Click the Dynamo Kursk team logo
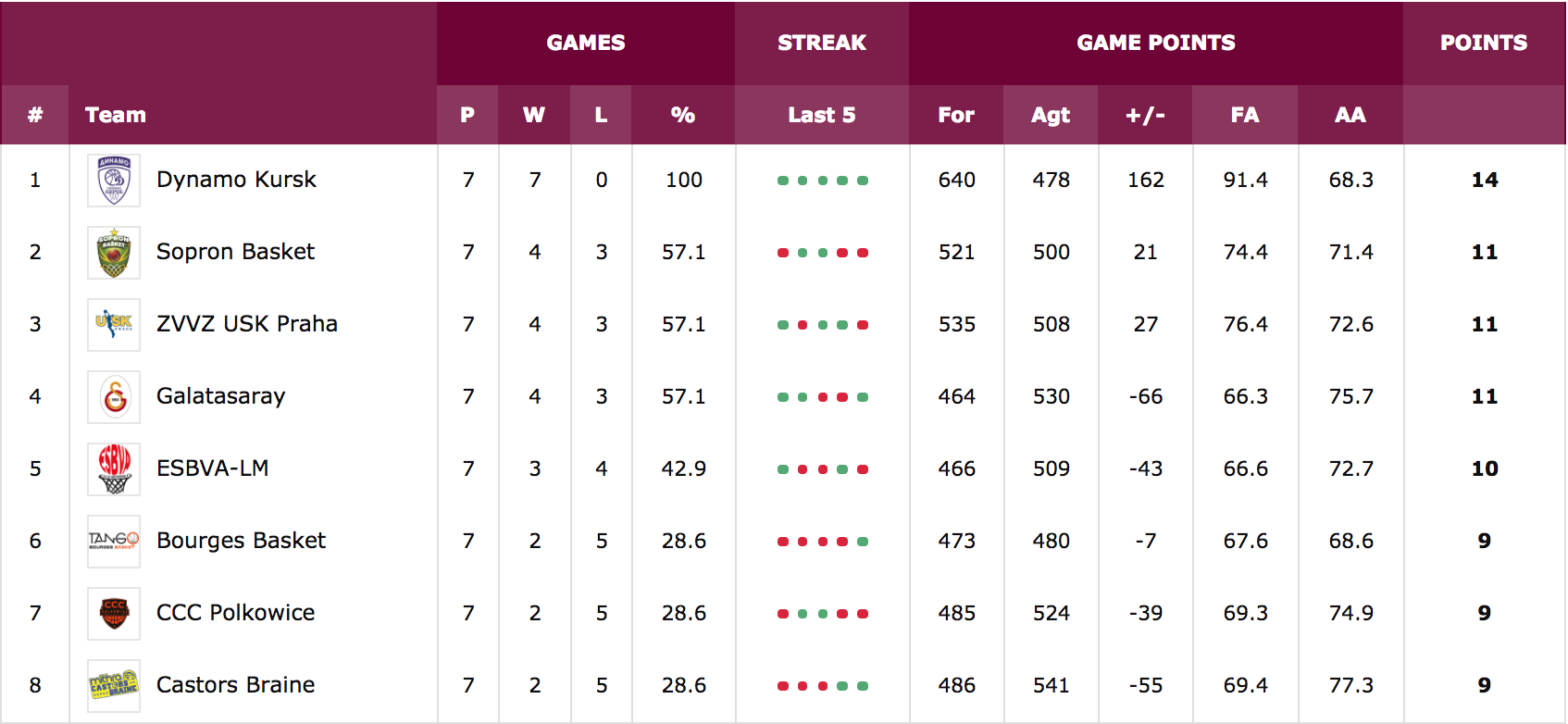The width and height of the screenshot is (1568, 724). pyautogui.click(x=114, y=181)
